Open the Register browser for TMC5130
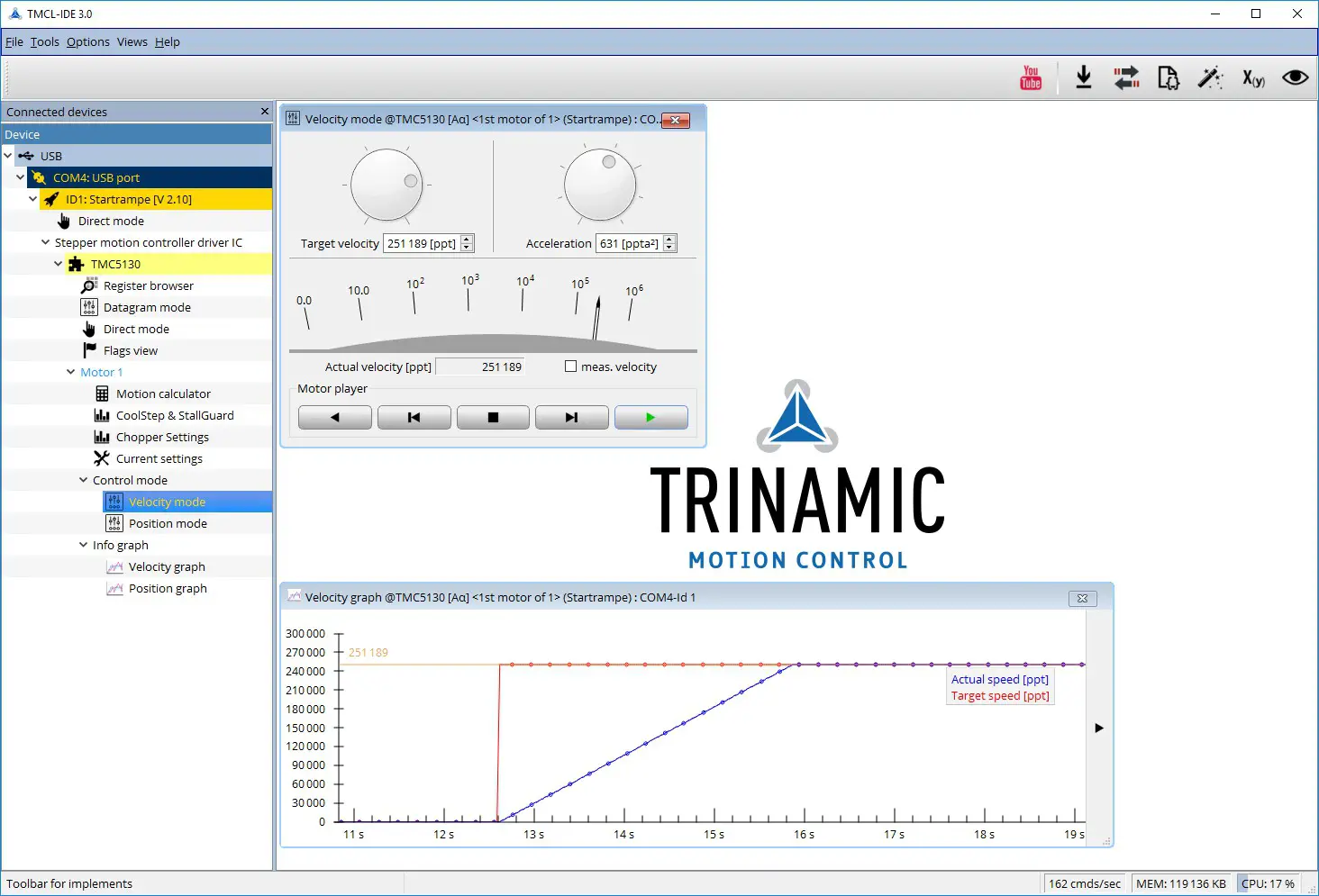This screenshot has width=1319, height=896. (x=148, y=285)
